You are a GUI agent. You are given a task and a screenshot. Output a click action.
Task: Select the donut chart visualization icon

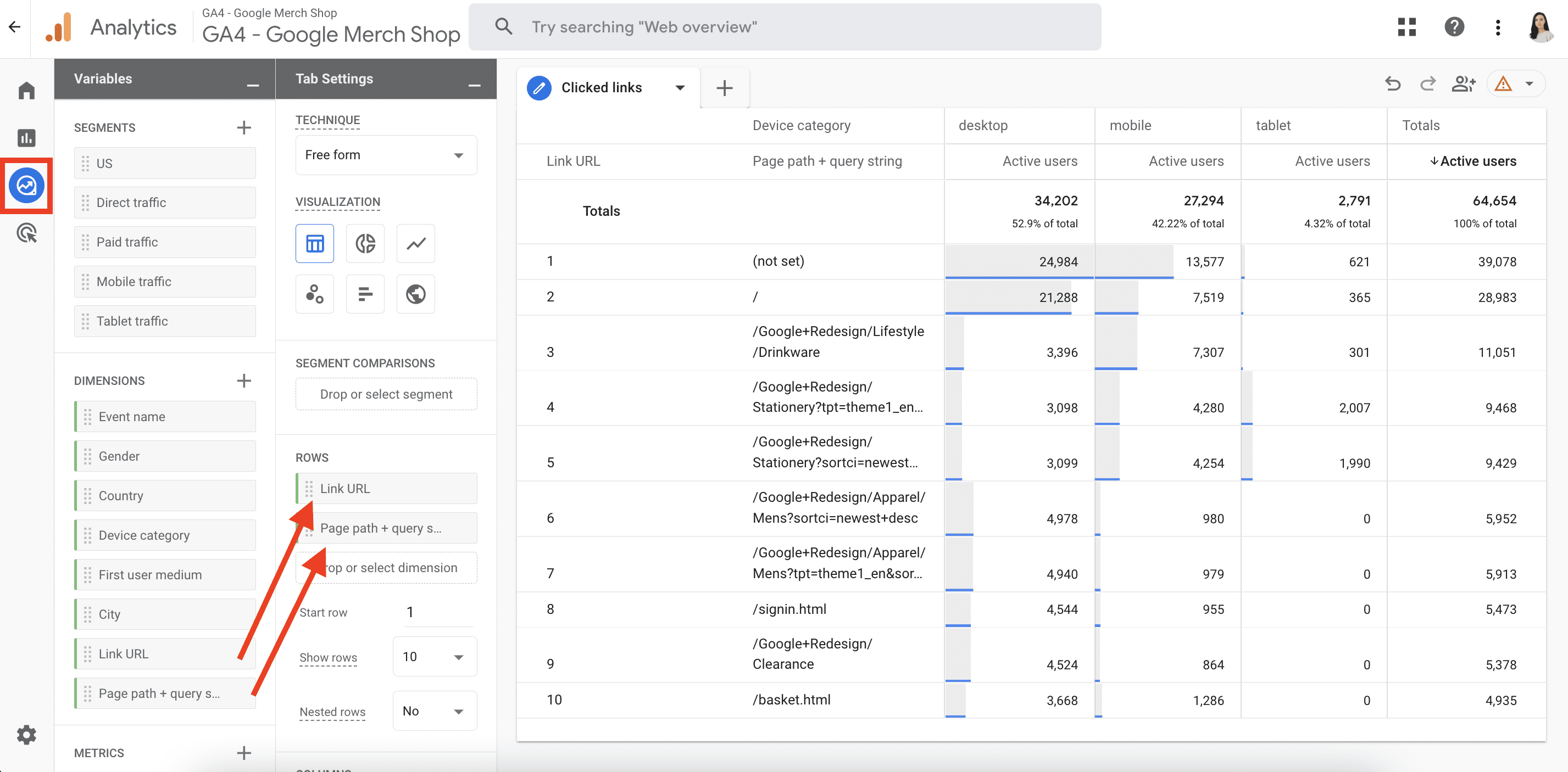tap(365, 243)
